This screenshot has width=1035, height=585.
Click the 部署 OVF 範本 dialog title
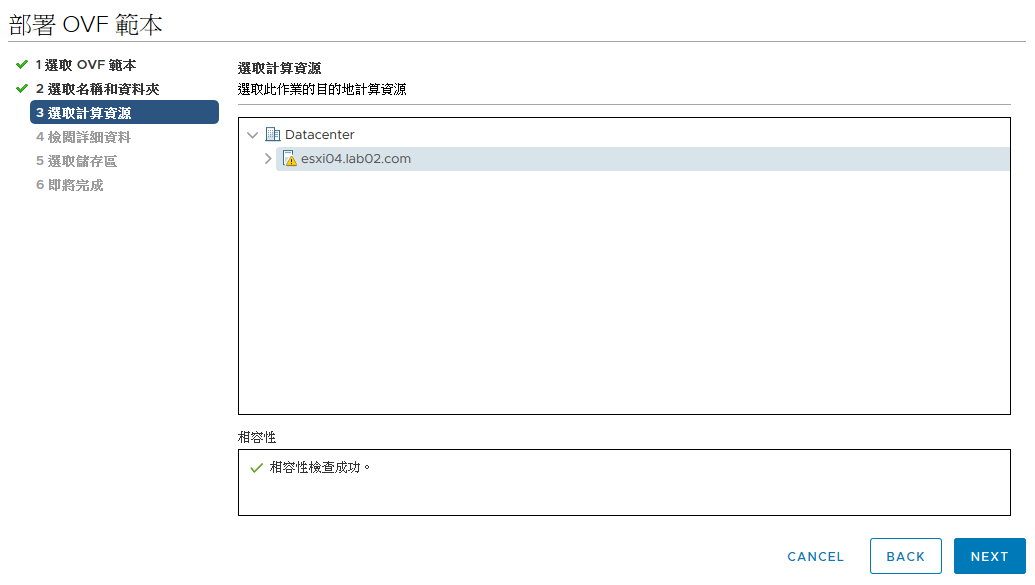pyautogui.click(x=85, y=25)
